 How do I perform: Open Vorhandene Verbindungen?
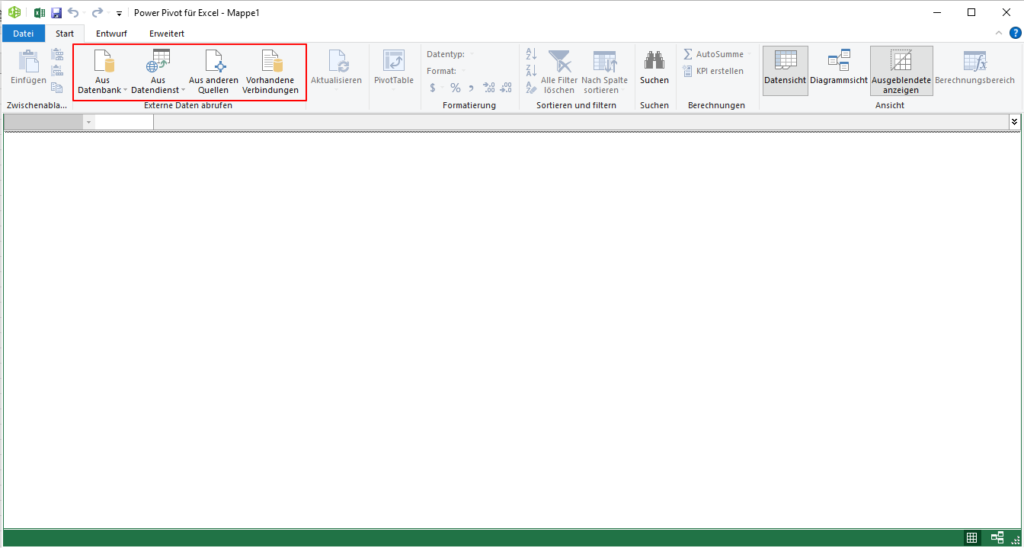coord(270,72)
